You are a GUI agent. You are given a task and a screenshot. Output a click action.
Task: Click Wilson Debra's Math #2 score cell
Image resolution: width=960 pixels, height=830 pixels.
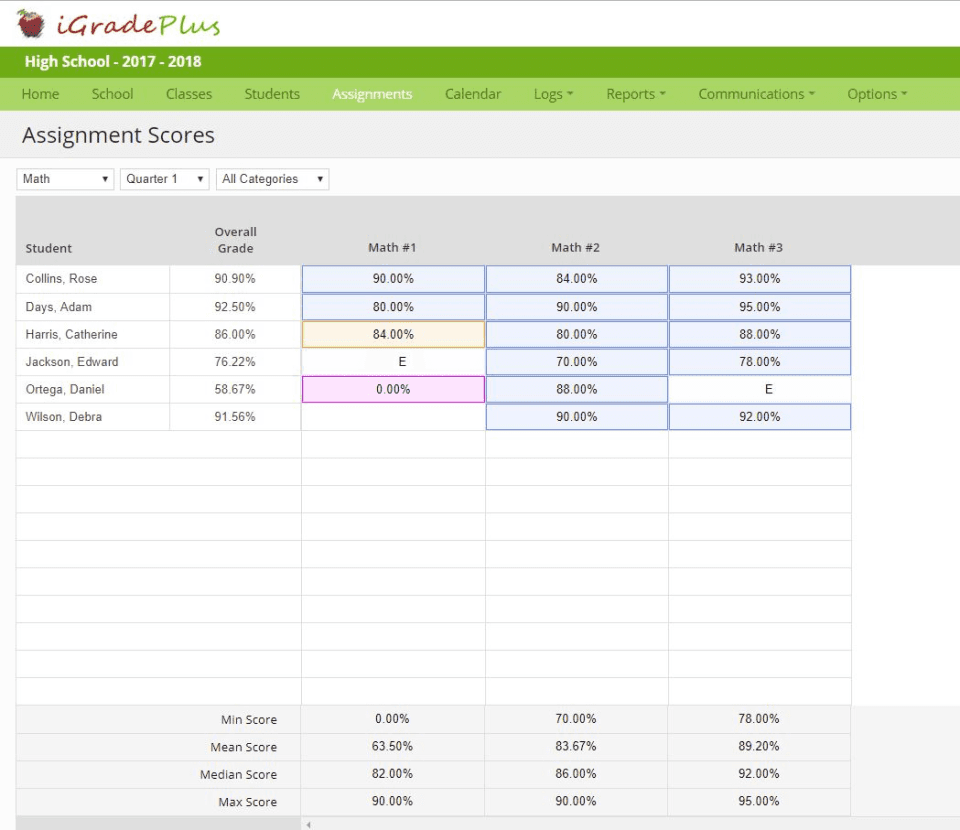[576, 416]
